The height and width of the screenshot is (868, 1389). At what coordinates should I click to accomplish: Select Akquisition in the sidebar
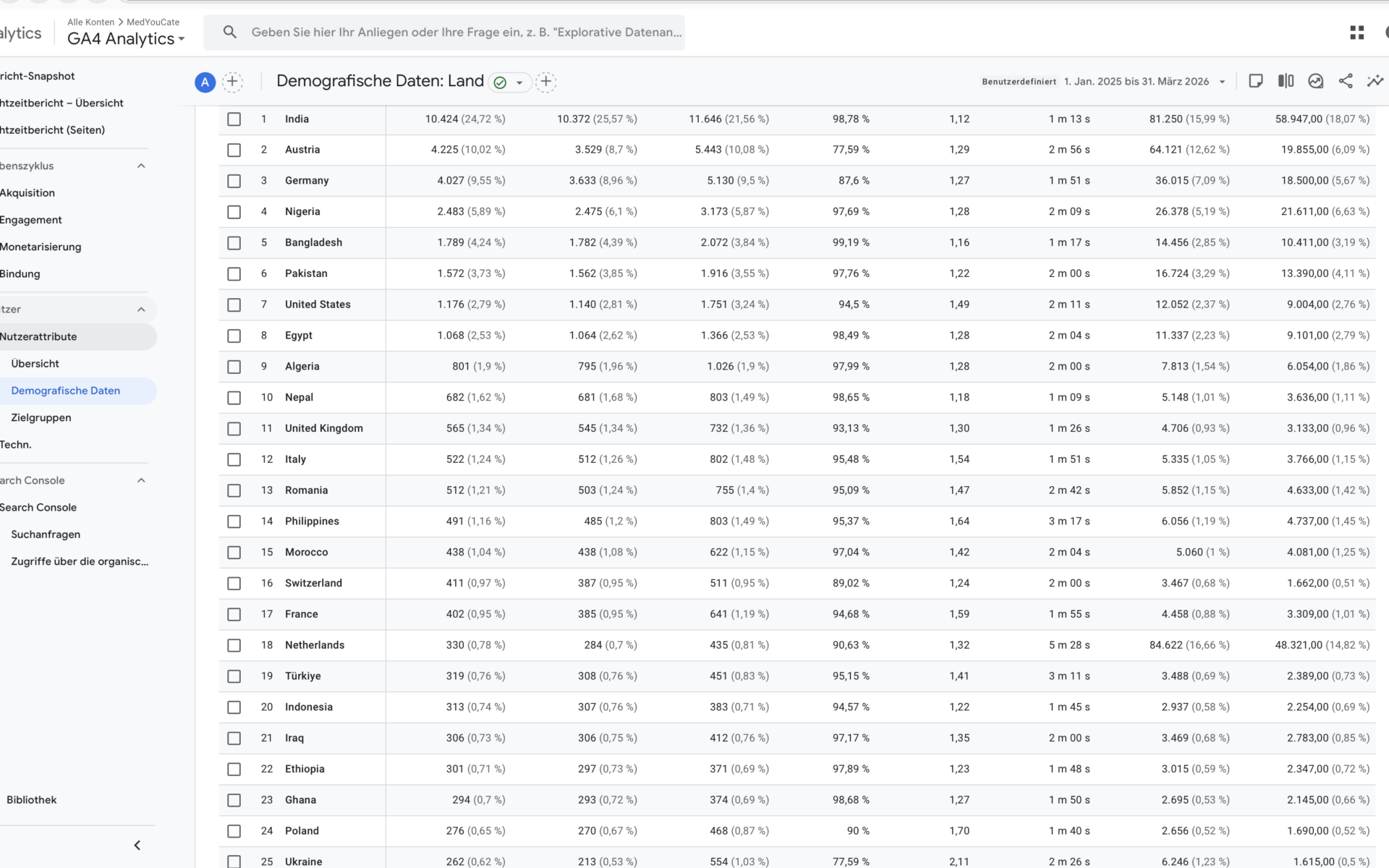pyautogui.click(x=27, y=192)
